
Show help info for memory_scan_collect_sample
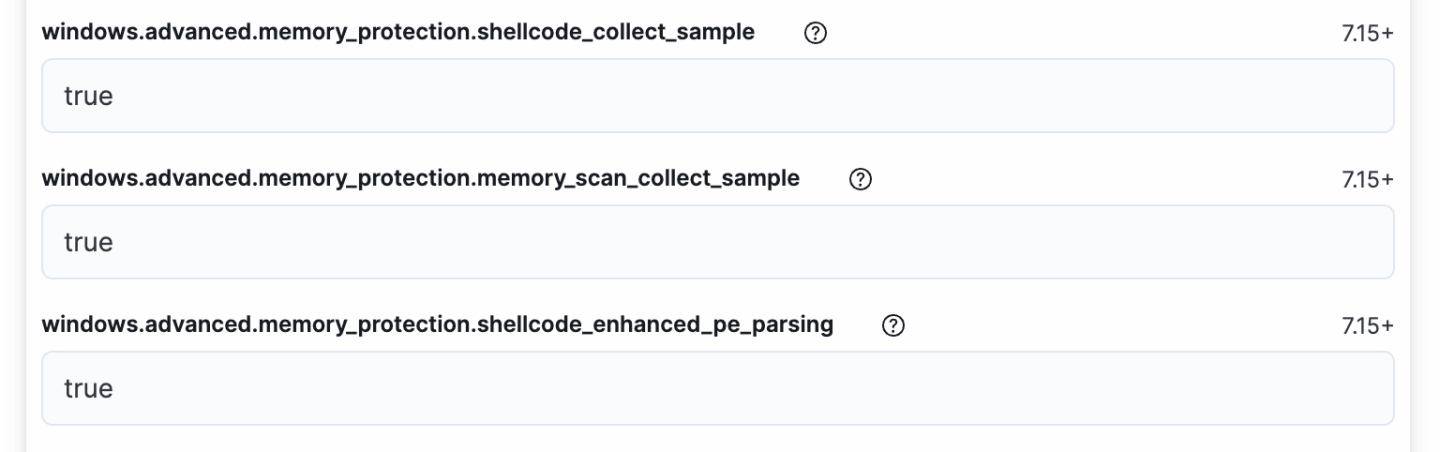point(860,179)
